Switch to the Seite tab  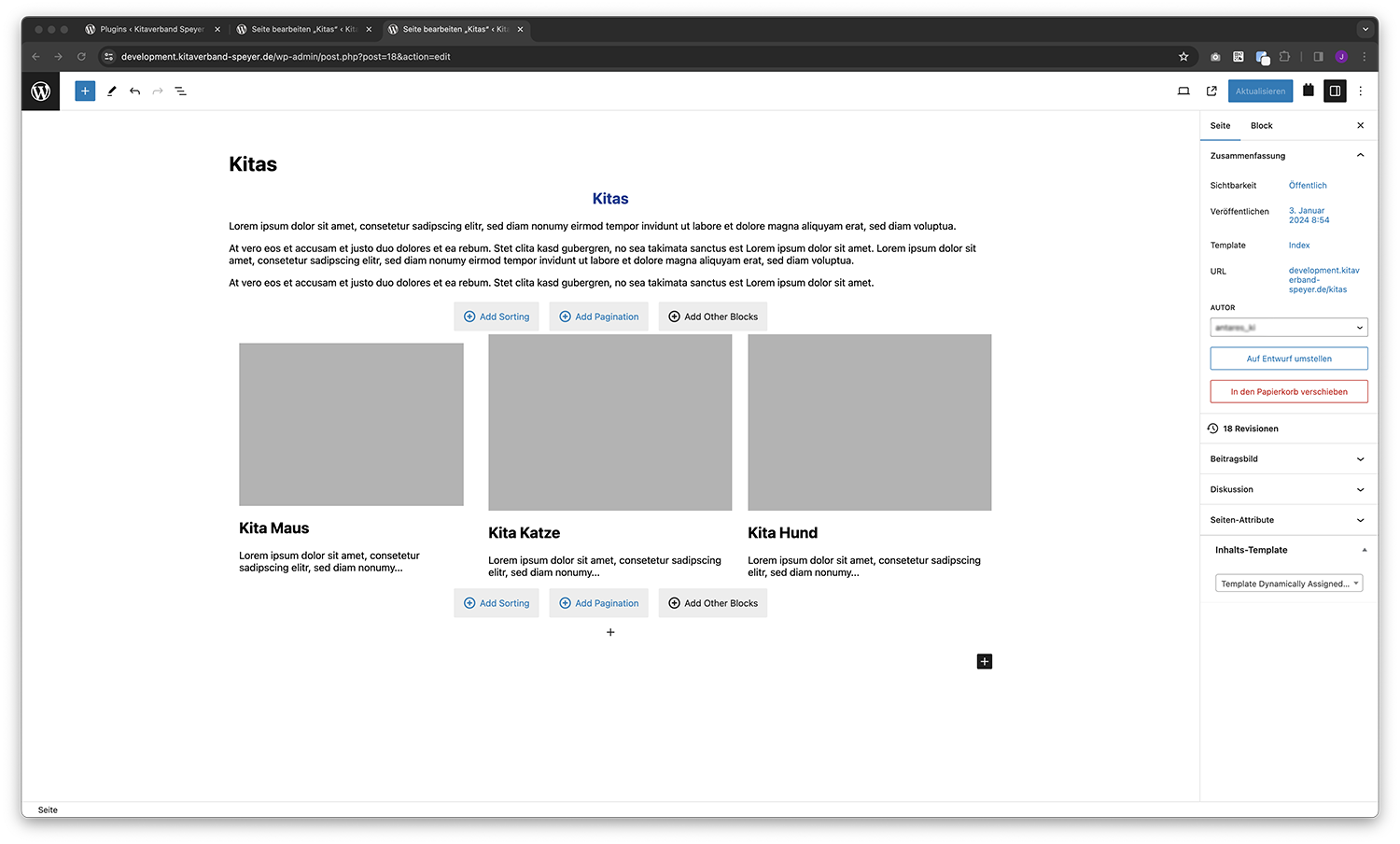[x=1220, y=125]
